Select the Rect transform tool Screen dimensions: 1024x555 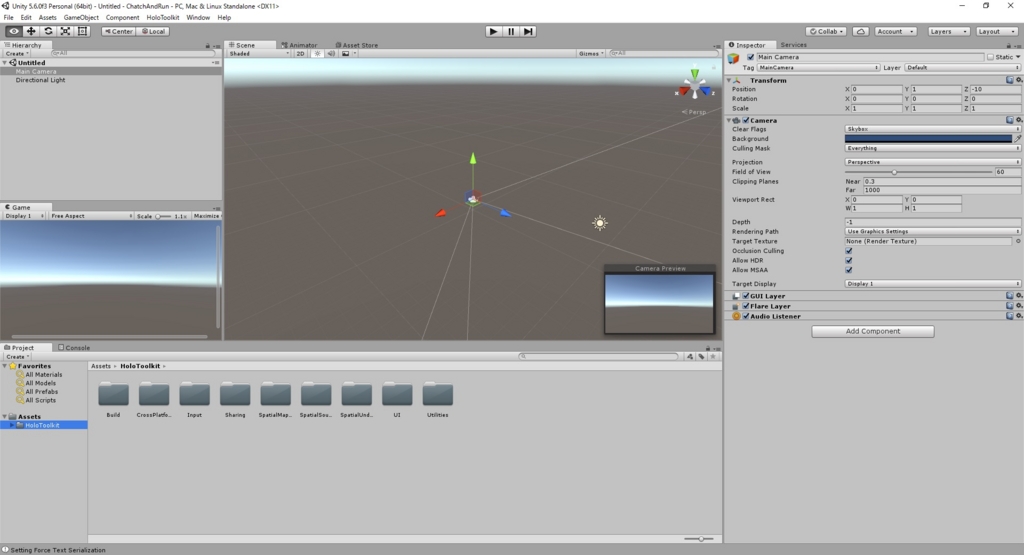pos(82,31)
